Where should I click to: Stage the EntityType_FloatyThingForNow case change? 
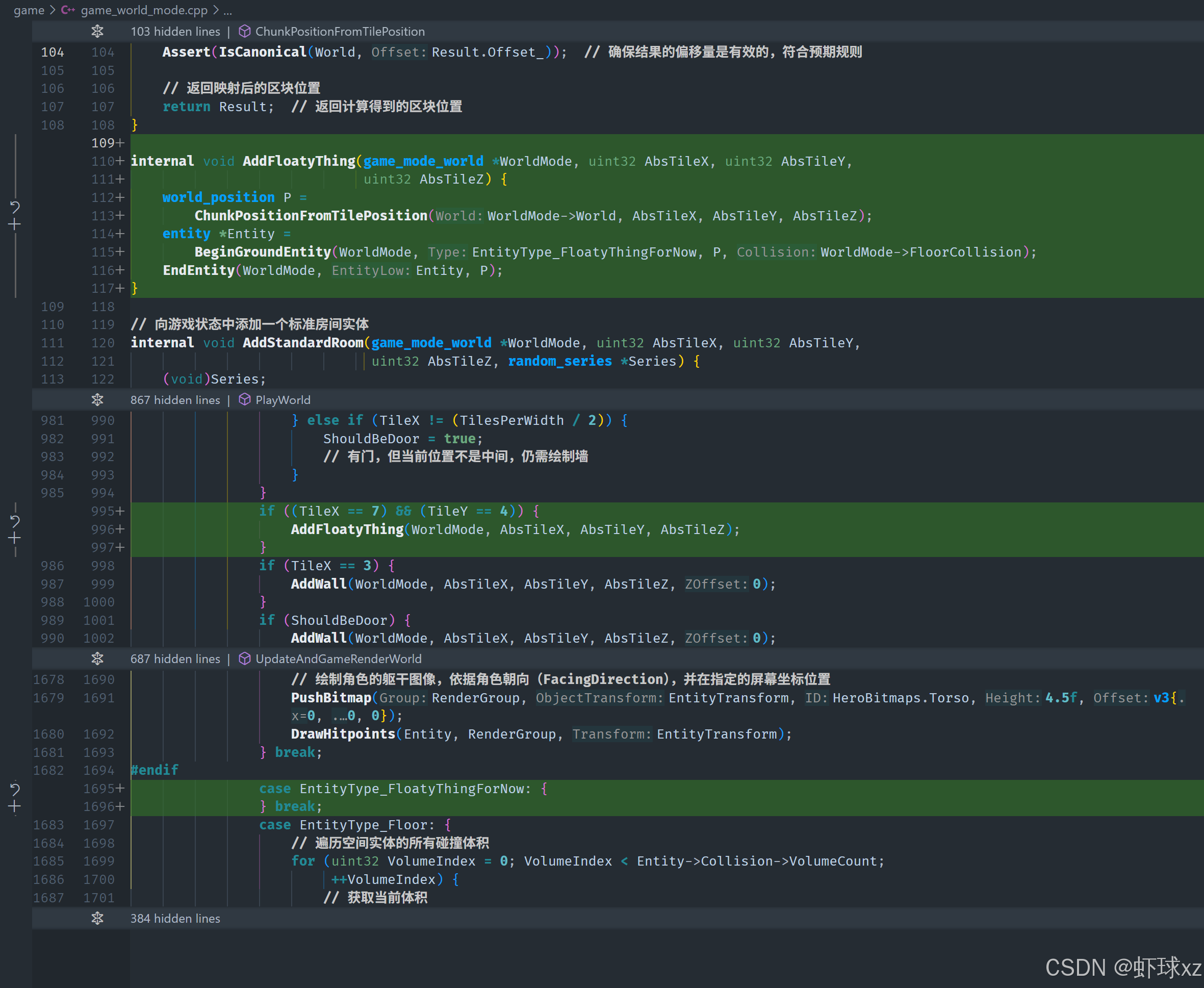point(15,806)
